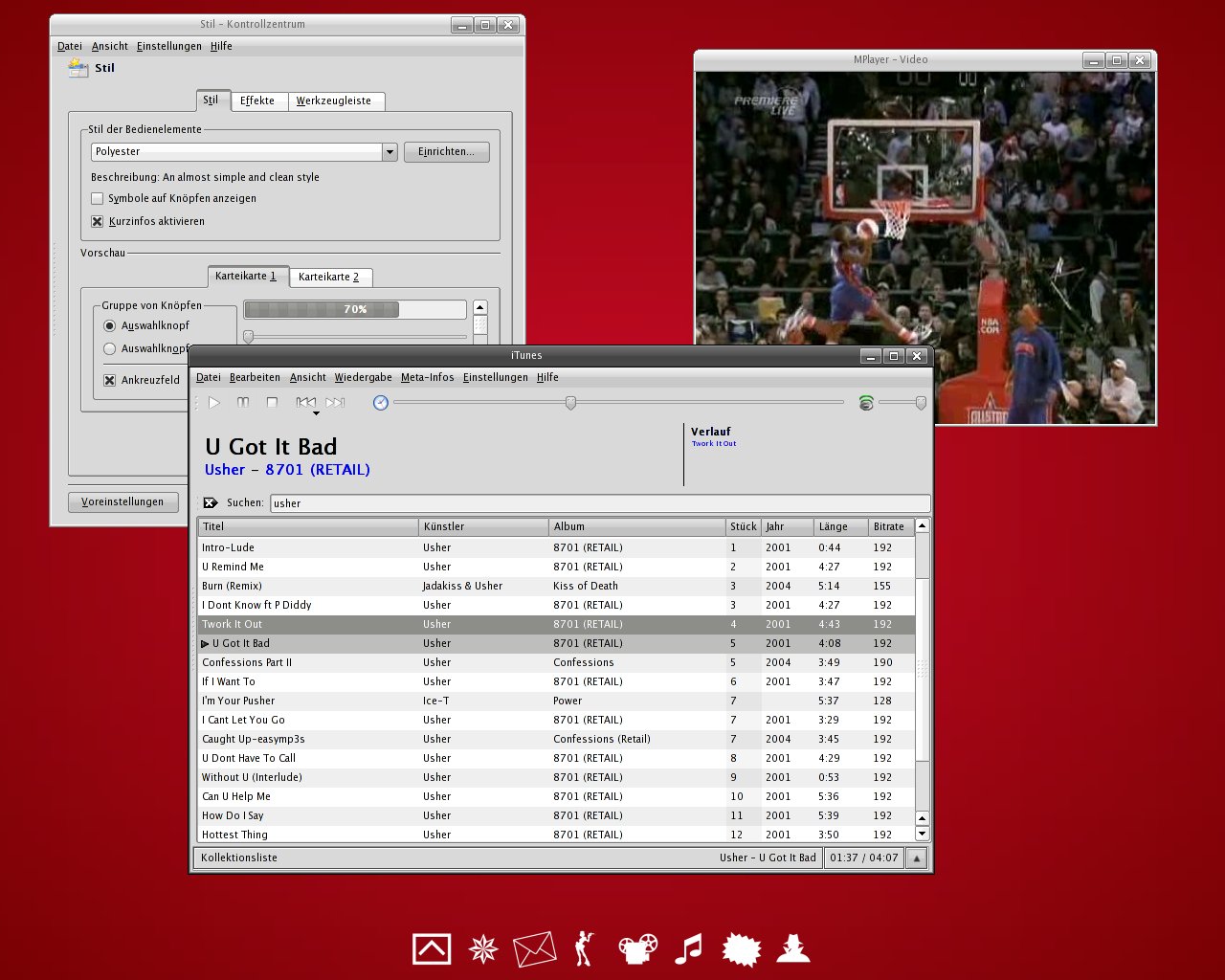This screenshot has height=980, width=1225.
Task: Uncheck 'Kurzinfos aktivieren' checkbox
Action: coord(97,221)
